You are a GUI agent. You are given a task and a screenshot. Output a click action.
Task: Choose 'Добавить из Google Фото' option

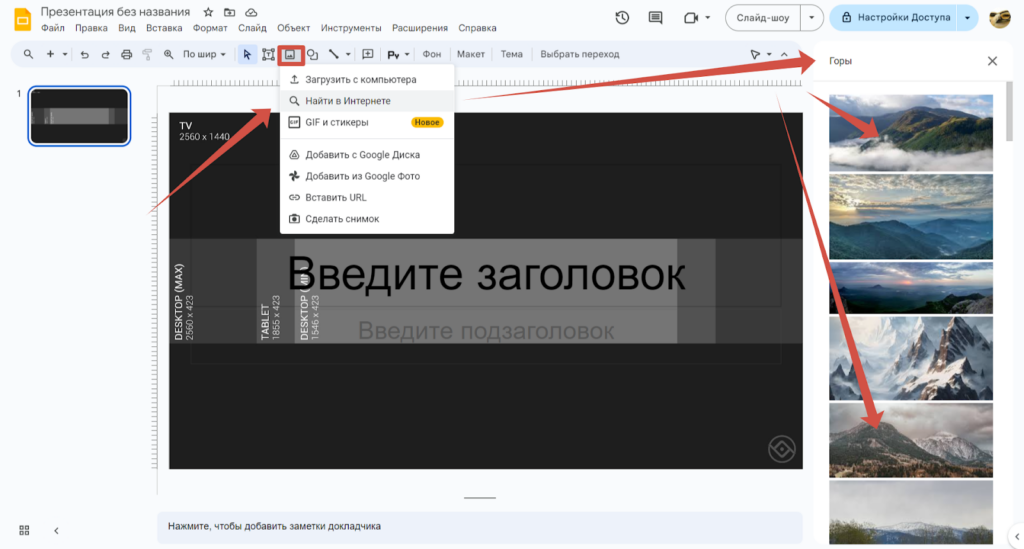click(367, 176)
